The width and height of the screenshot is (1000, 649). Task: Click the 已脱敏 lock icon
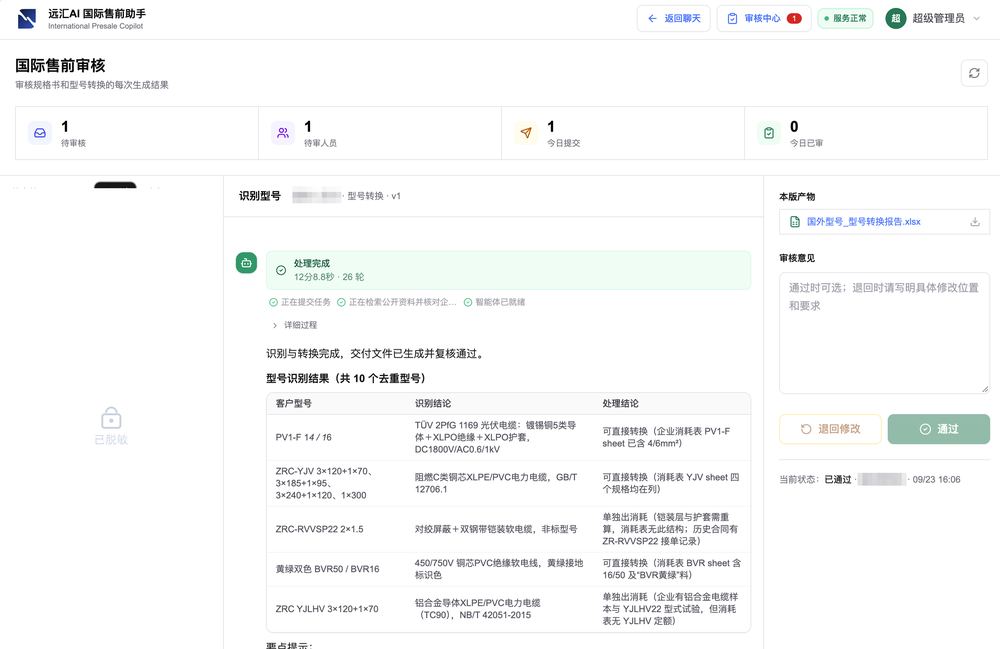(x=111, y=418)
